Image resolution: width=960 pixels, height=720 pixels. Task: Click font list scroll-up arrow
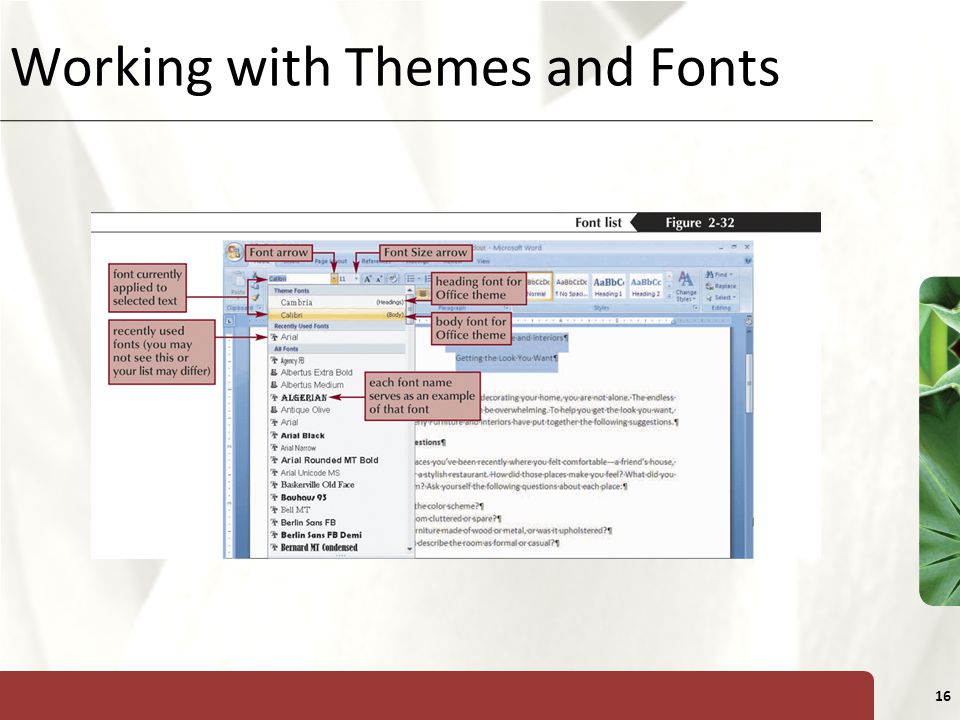click(x=410, y=290)
